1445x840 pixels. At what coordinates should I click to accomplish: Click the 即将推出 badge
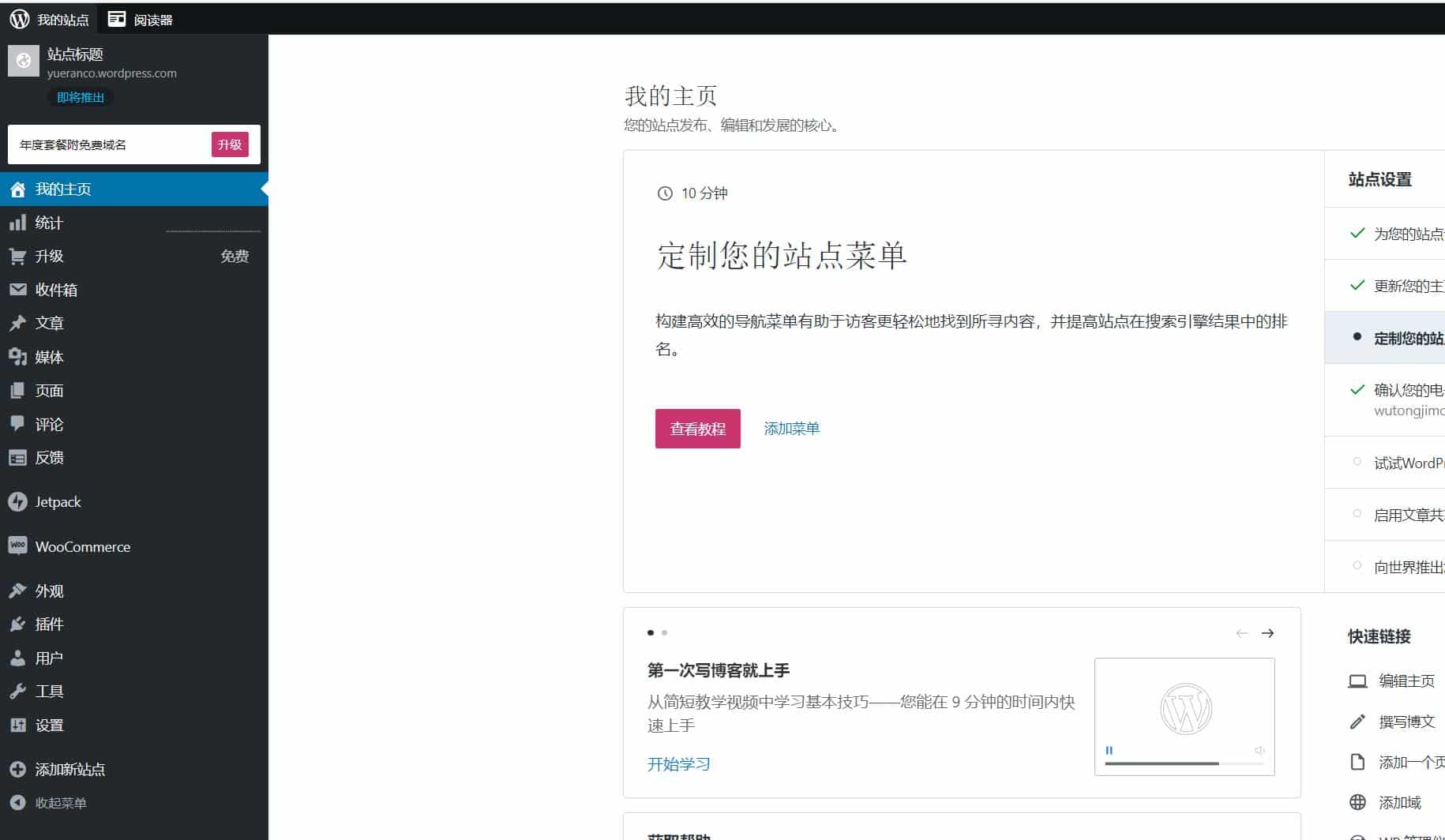coord(81,97)
